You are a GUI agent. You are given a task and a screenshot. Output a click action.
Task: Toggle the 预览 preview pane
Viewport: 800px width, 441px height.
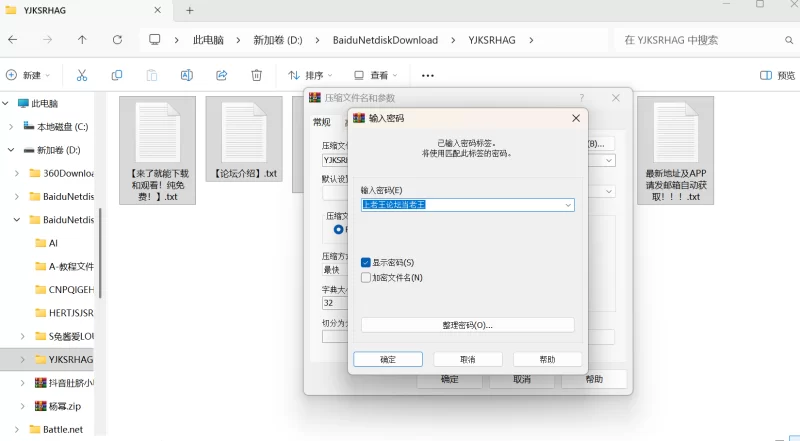coord(777,76)
